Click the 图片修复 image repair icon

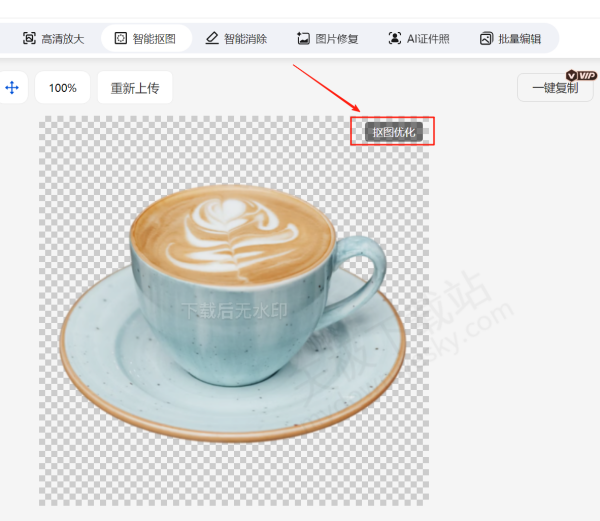(x=304, y=39)
